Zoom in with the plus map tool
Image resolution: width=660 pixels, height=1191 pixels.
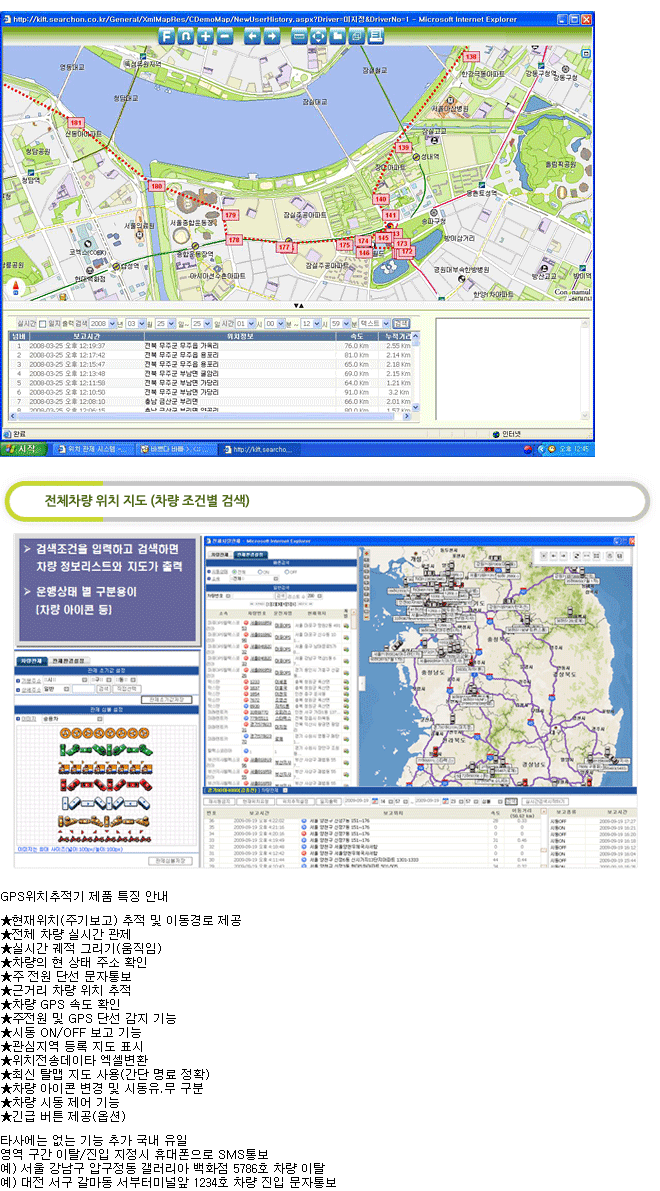point(205,35)
